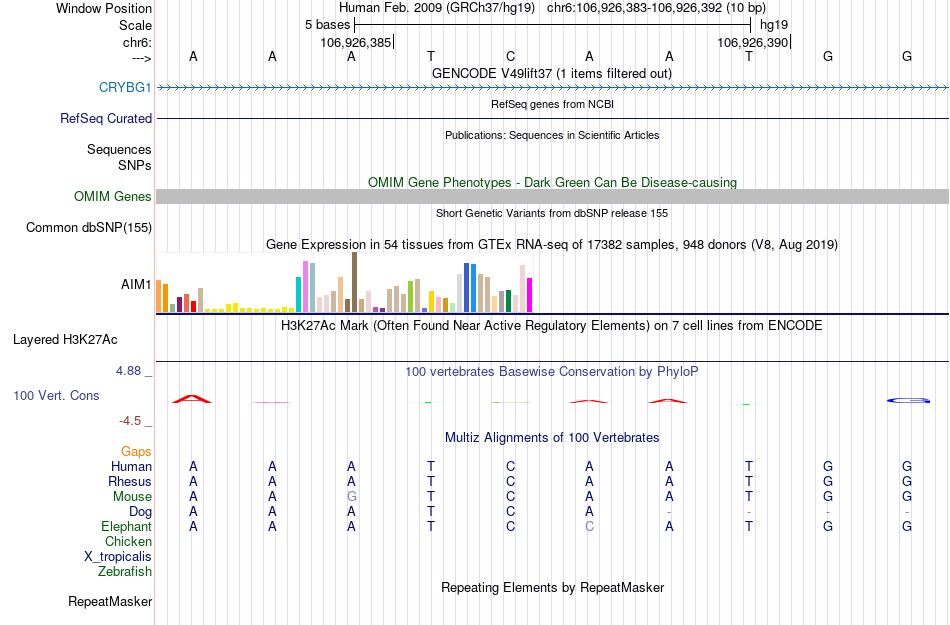Click OMIM Gene Phenotypes track title
Screen dimensions: 950x625
(552, 182)
